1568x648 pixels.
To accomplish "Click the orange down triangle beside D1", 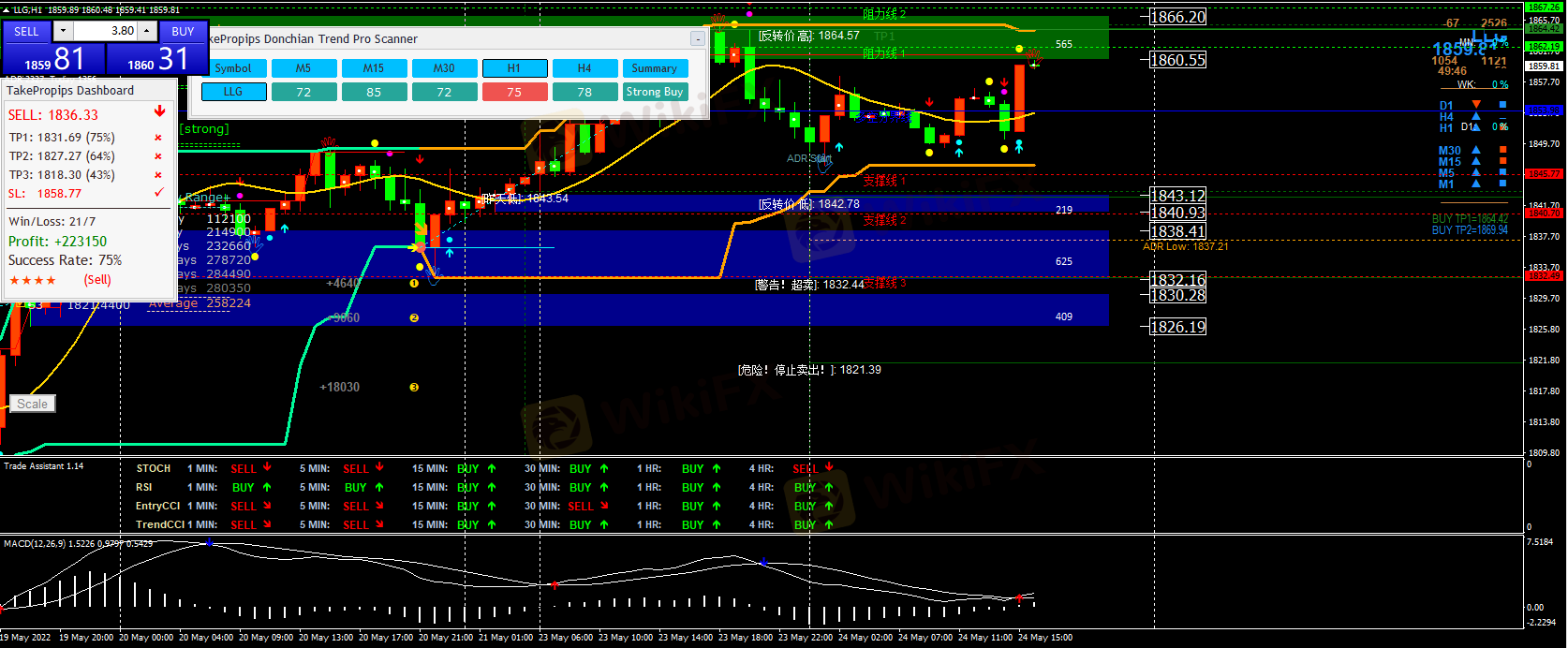I will click(x=1476, y=105).
